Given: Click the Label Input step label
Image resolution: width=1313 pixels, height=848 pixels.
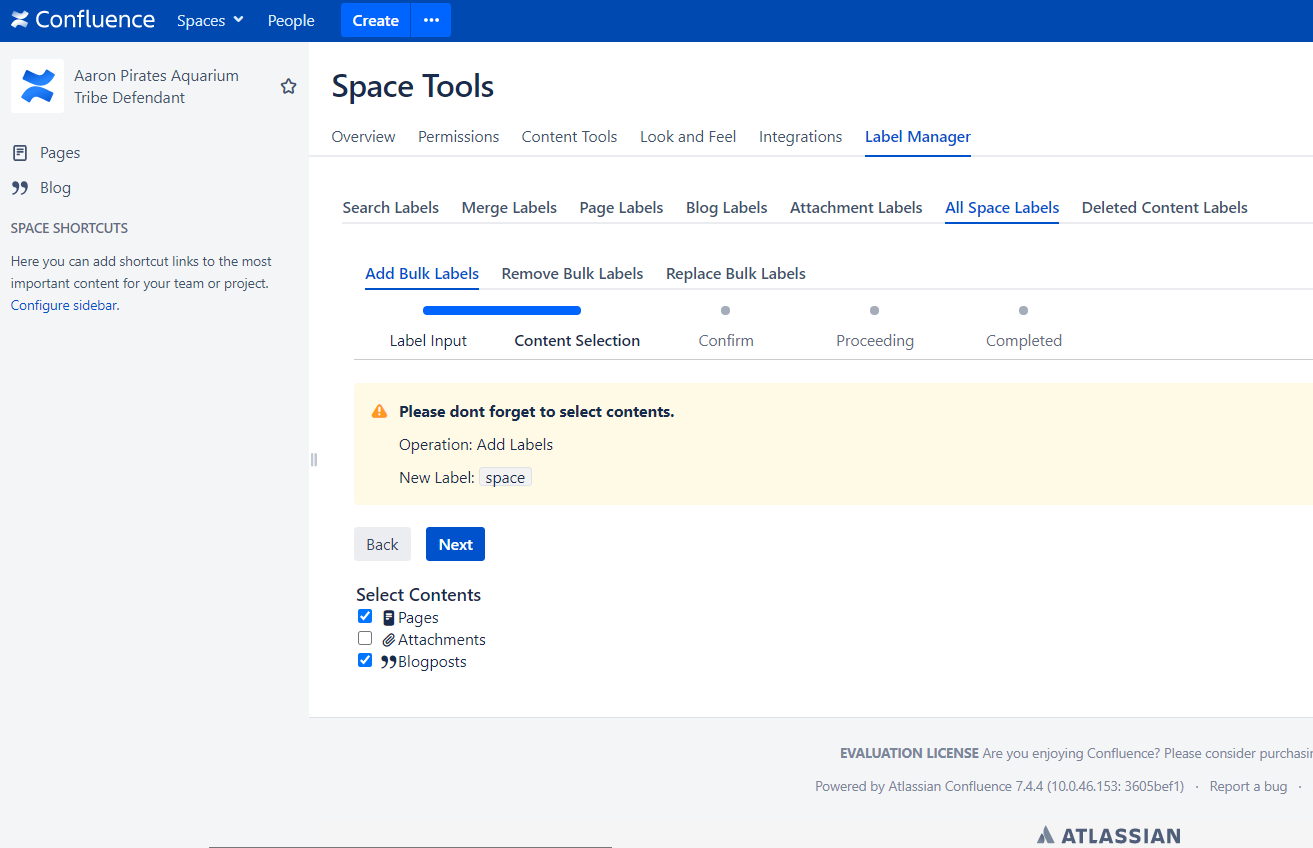Looking at the screenshot, I should [428, 341].
